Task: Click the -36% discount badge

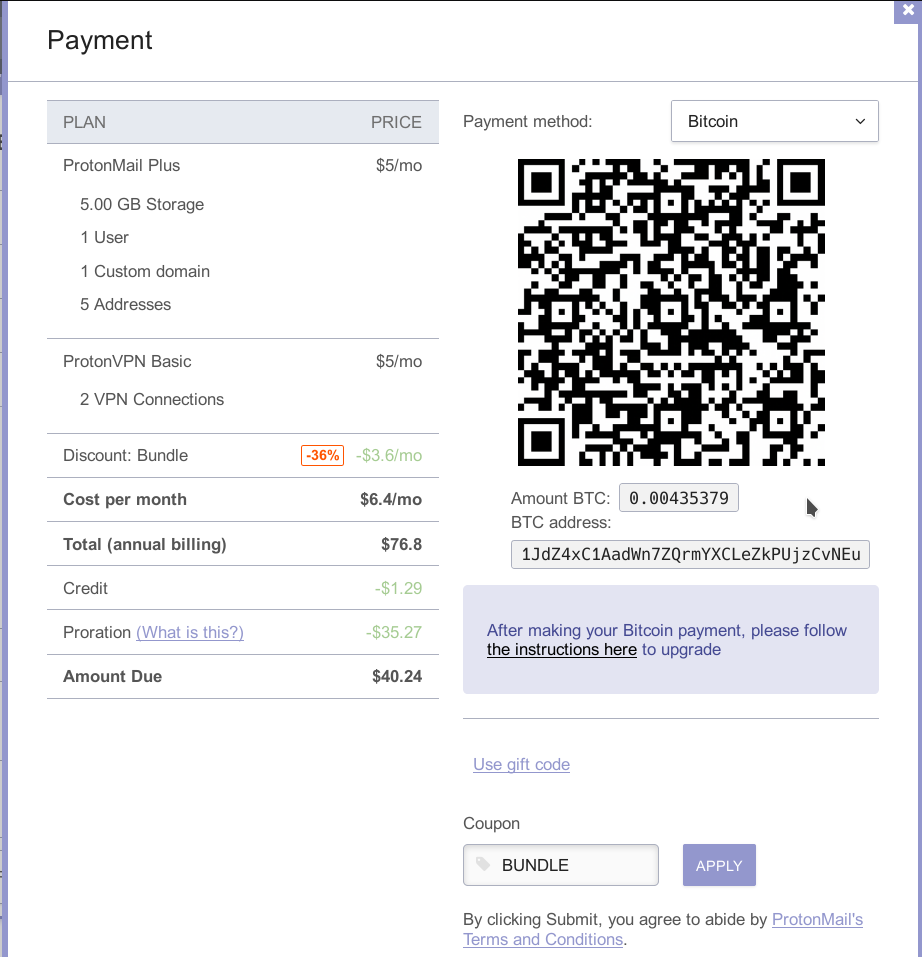Action: (x=322, y=455)
